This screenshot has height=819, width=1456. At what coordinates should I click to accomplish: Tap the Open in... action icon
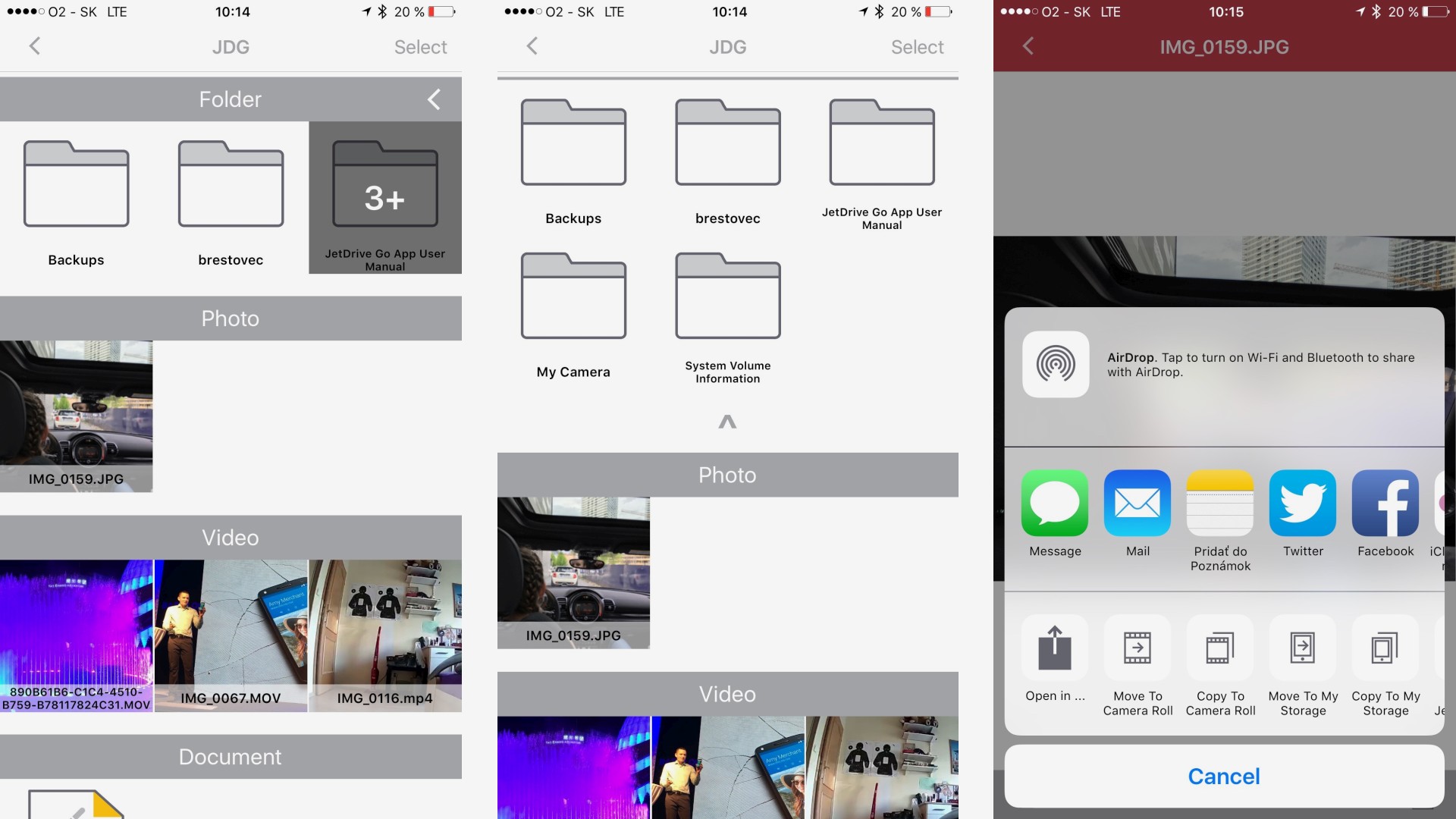(1054, 648)
